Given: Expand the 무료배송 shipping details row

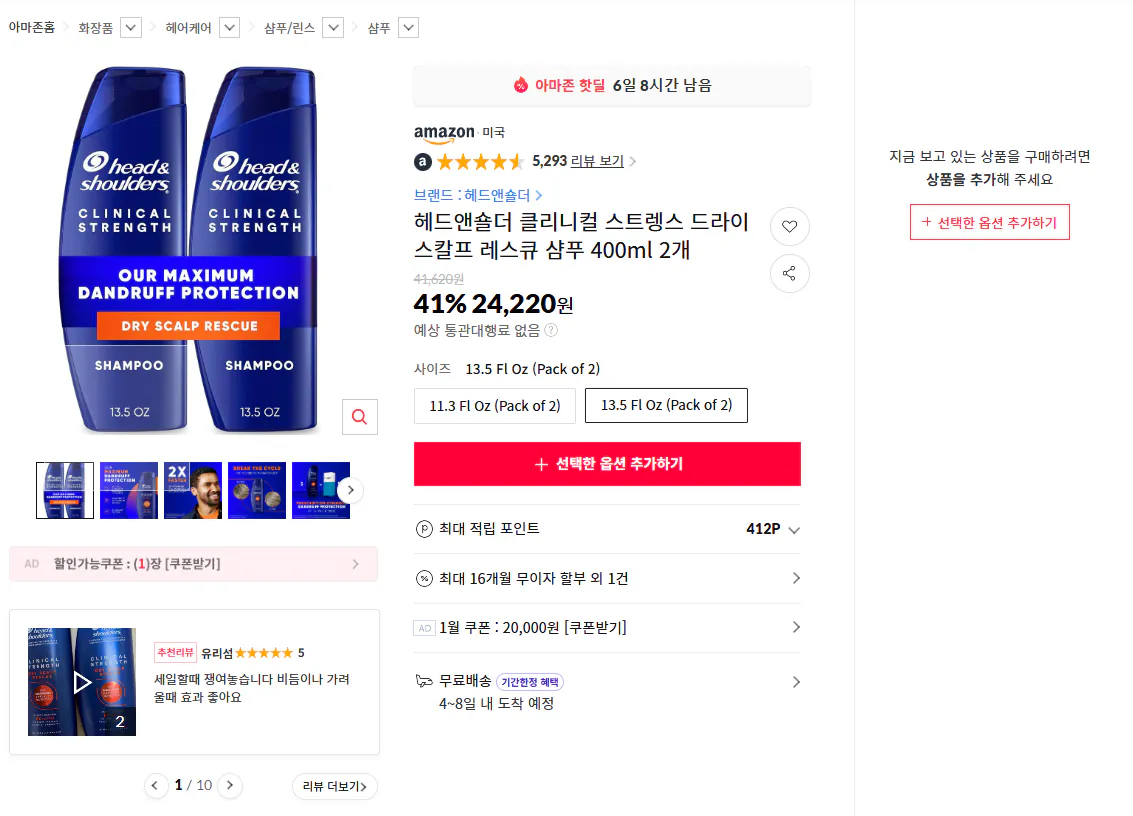Looking at the screenshot, I should pos(794,680).
